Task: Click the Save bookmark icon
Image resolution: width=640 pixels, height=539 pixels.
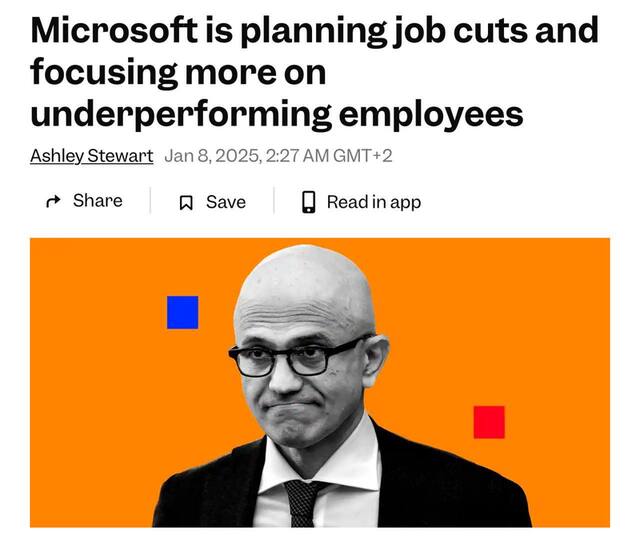Action: pyautogui.click(x=185, y=202)
